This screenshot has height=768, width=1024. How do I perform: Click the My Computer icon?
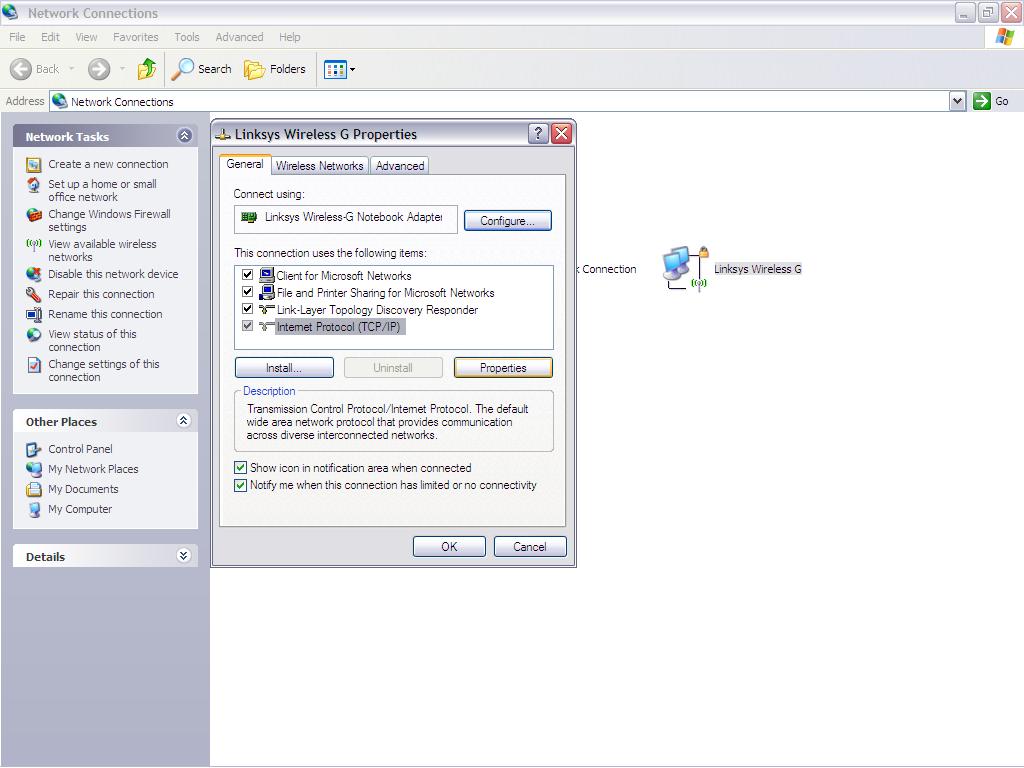pos(34,509)
